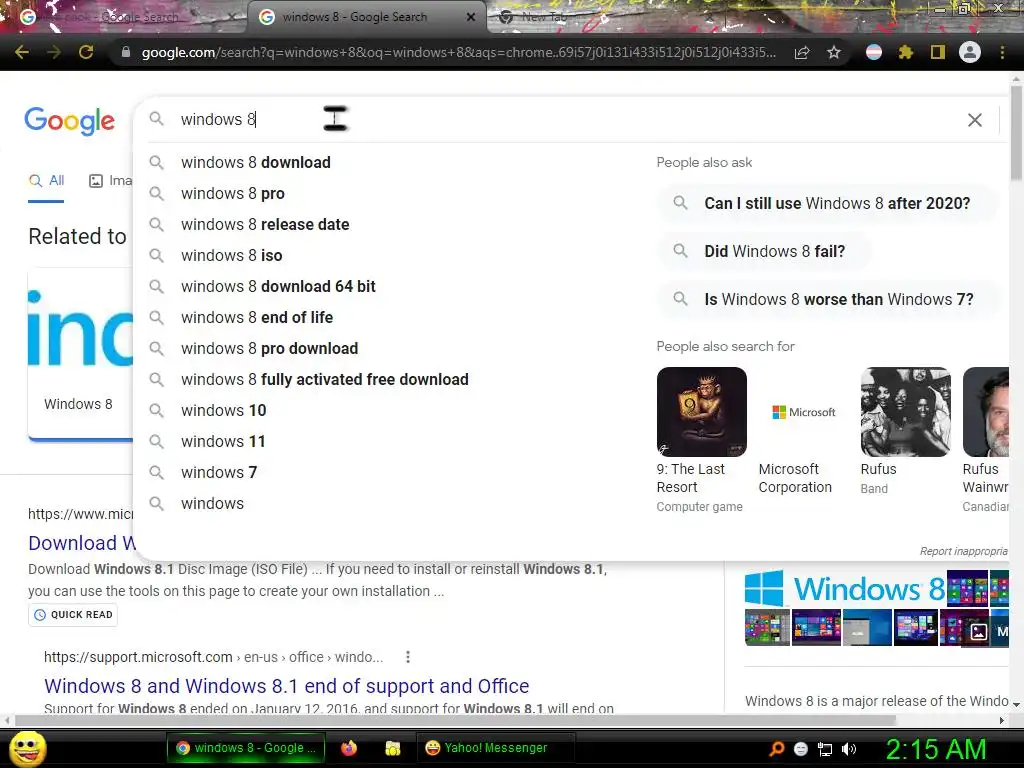This screenshot has width=1024, height=768.
Task: Clear the search box with the X
Action: 974,120
